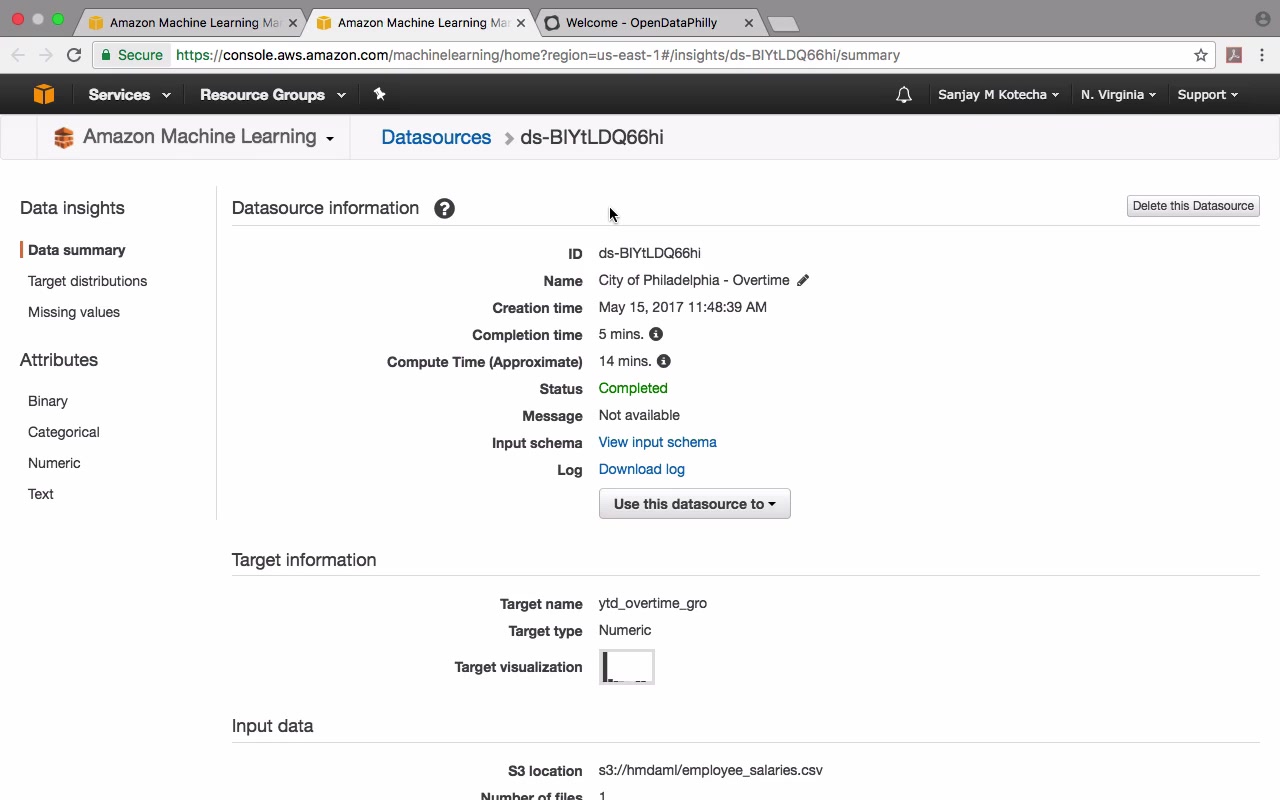Click the info icon beside Compute Time
The height and width of the screenshot is (800, 1280).
pos(664,361)
